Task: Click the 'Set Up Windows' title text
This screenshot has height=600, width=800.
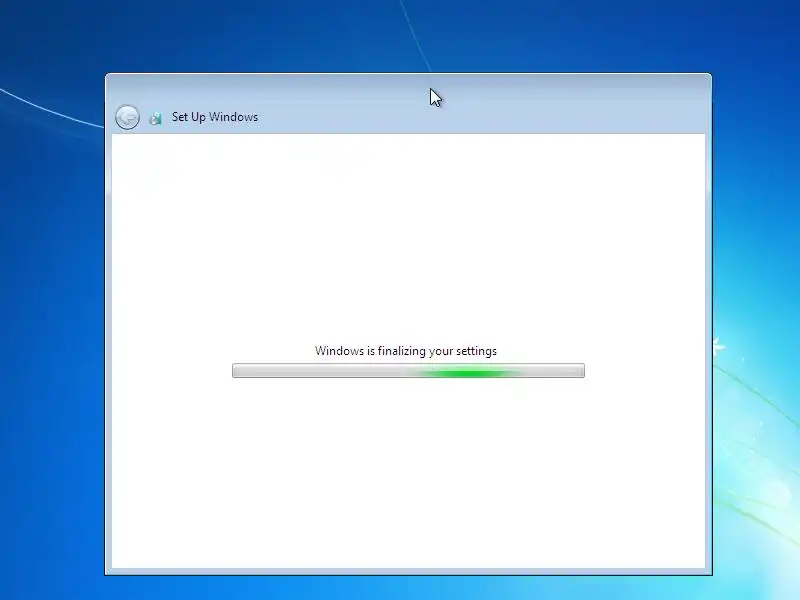Action: click(215, 117)
